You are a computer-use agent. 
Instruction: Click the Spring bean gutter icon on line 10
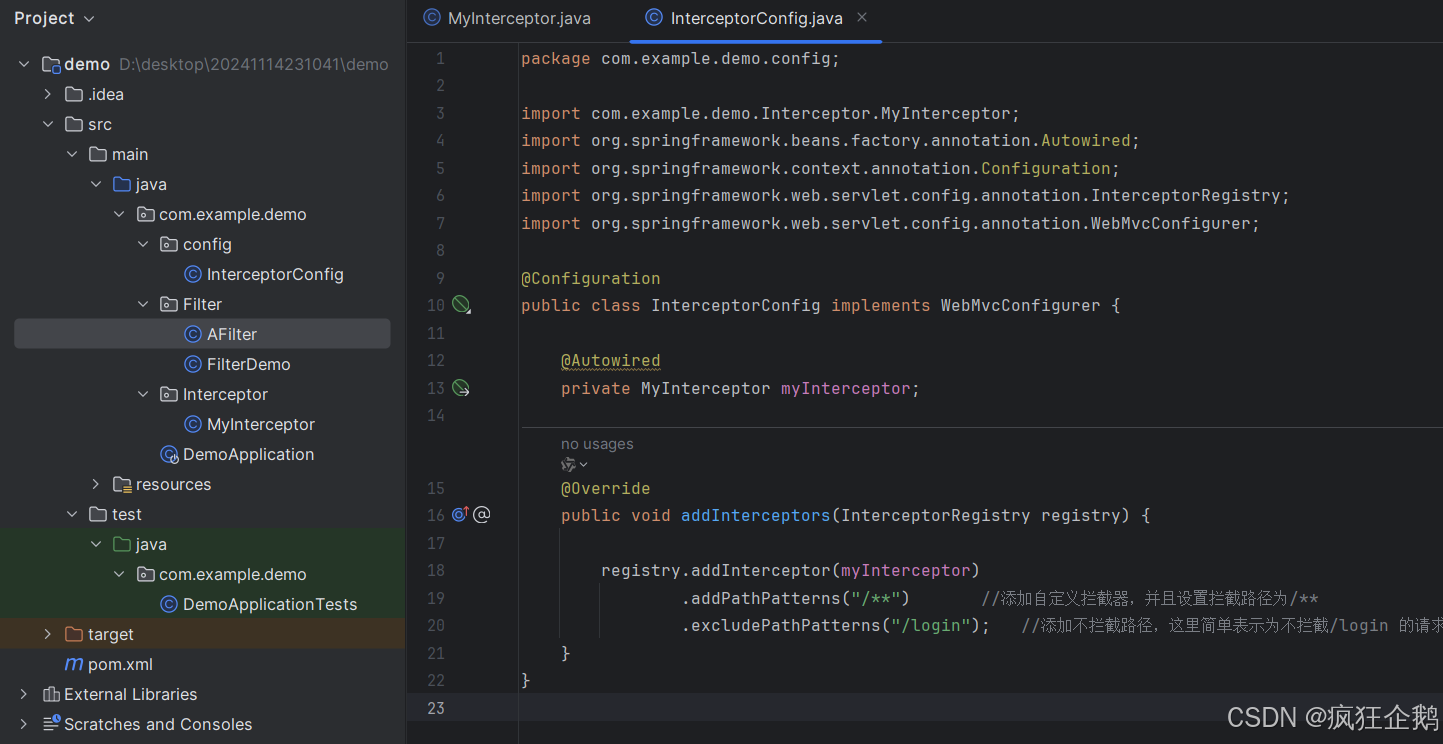[x=459, y=304]
